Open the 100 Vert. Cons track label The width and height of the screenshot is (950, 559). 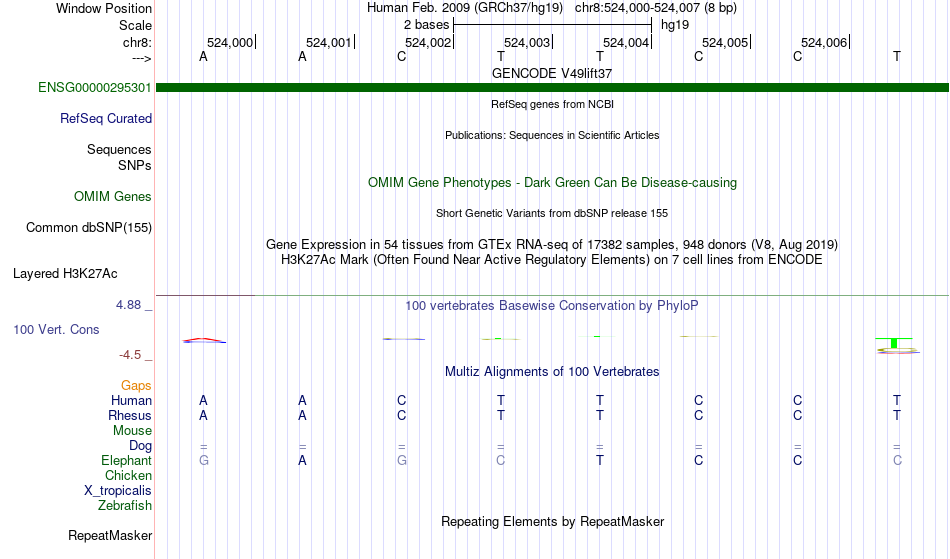[56, 330]
